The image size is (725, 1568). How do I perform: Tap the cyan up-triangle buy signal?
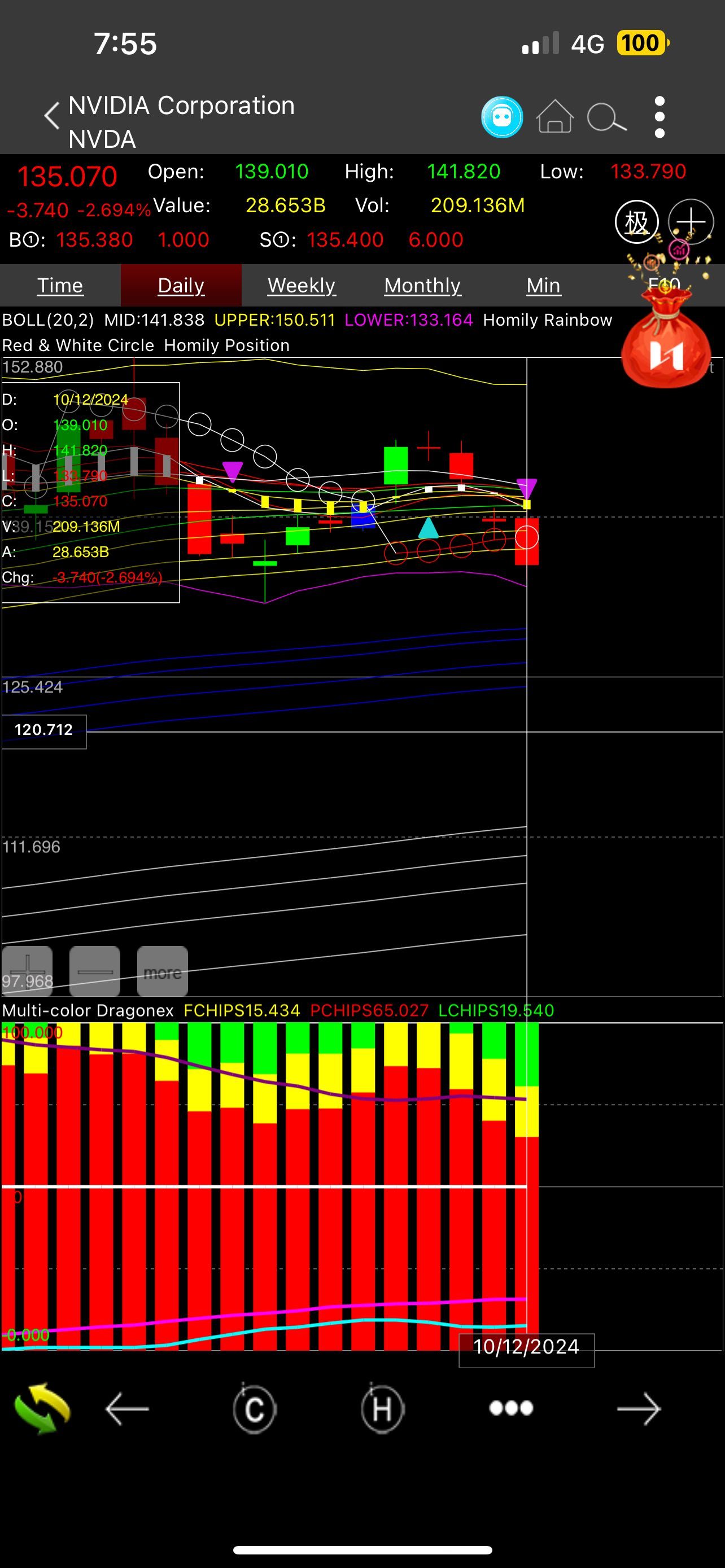(x=429, y=527)
